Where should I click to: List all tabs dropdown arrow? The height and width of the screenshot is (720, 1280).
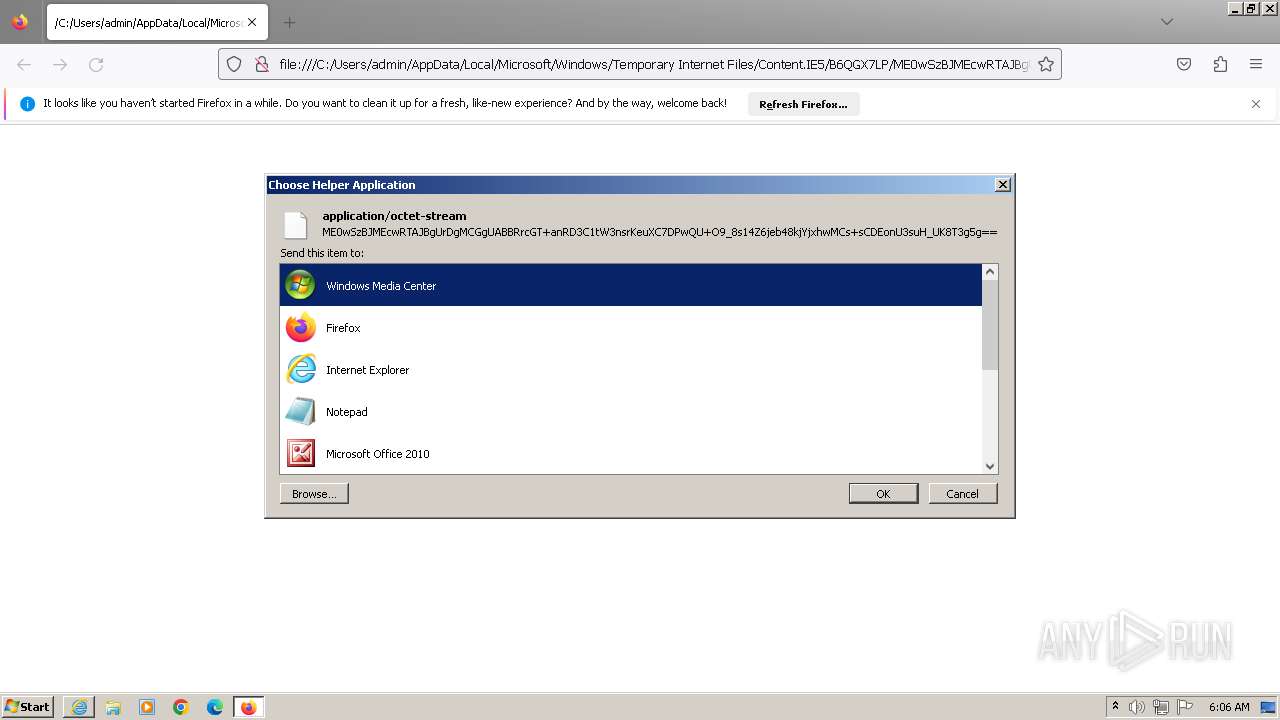tap(1167, 22)
